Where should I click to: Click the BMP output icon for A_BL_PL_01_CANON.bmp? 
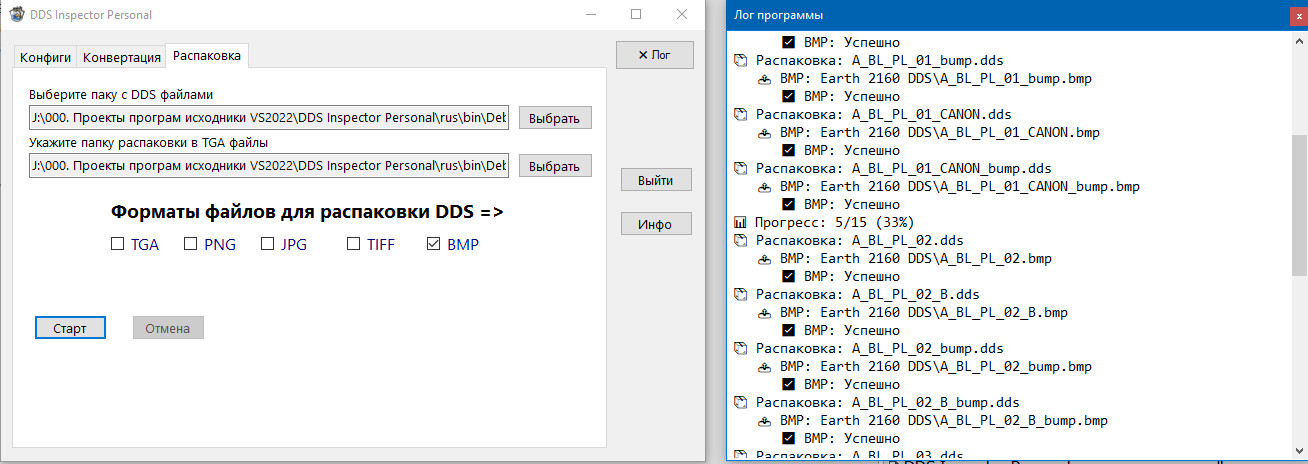pos(764,132)
